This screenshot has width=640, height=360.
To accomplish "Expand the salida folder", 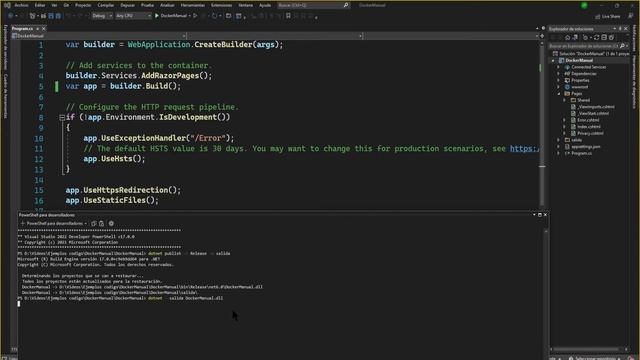I will [x=559, y=140].
